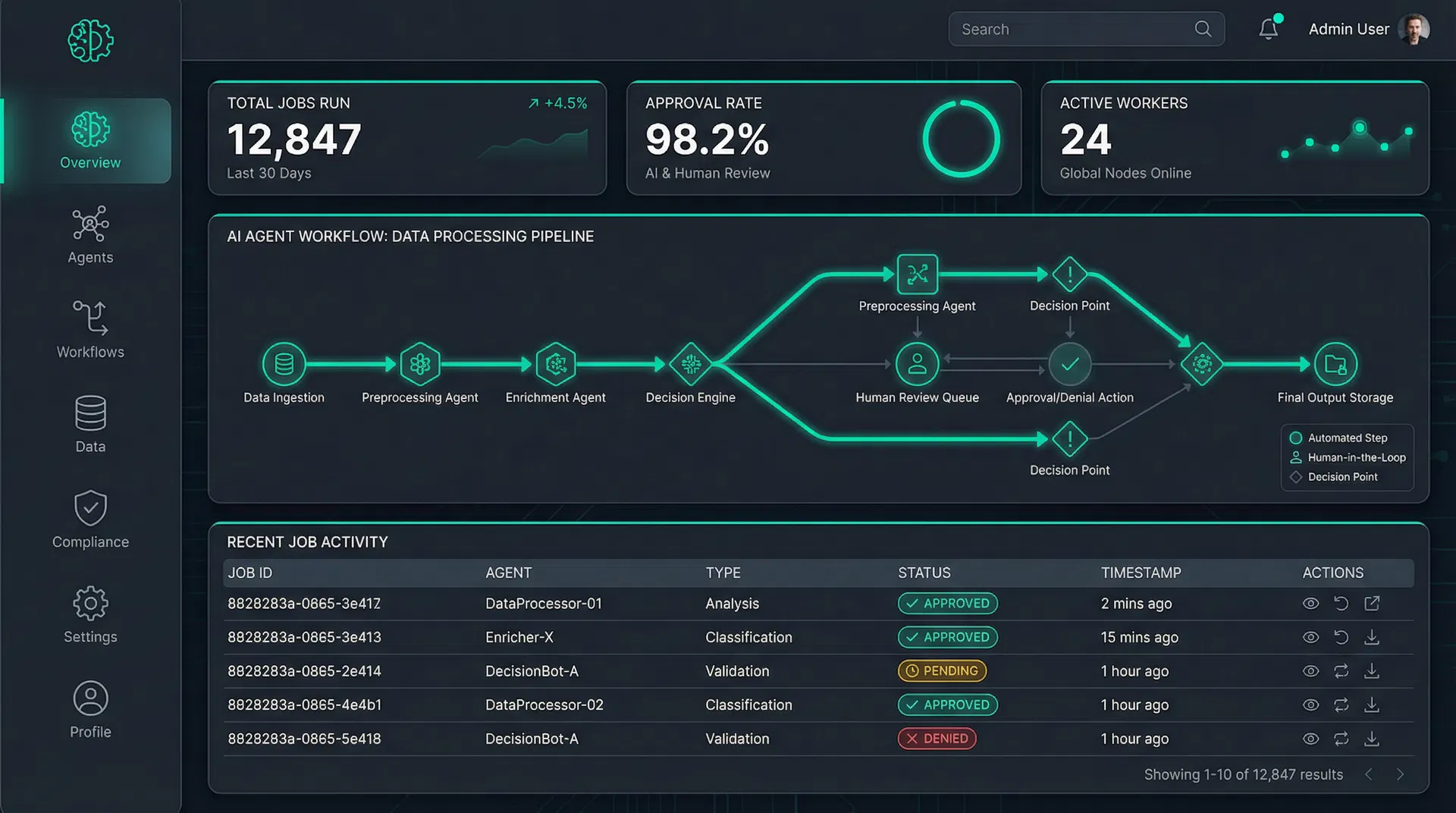Toggle eye icon on Enricher-X row
This screenshot has height=813, width=1456.
[x=1310, y=638]
